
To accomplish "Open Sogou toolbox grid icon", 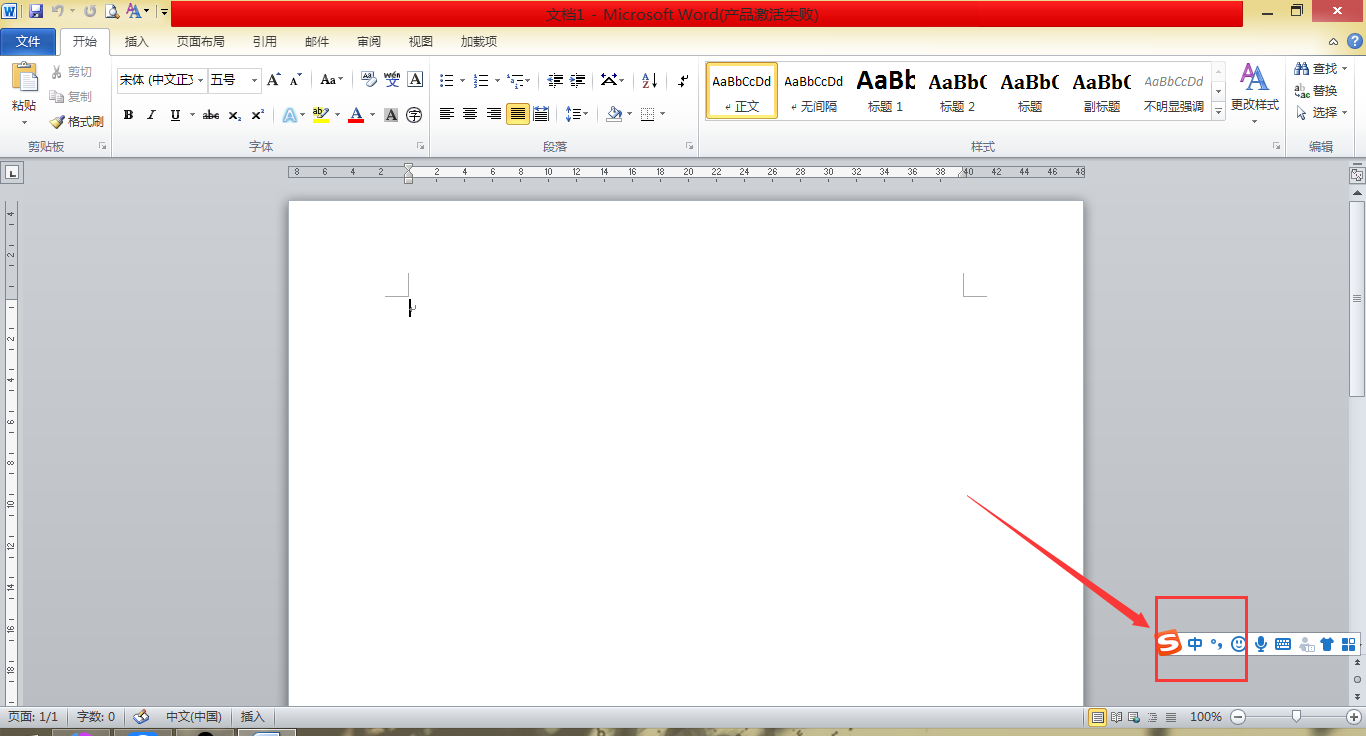I will coord(1348,644).
